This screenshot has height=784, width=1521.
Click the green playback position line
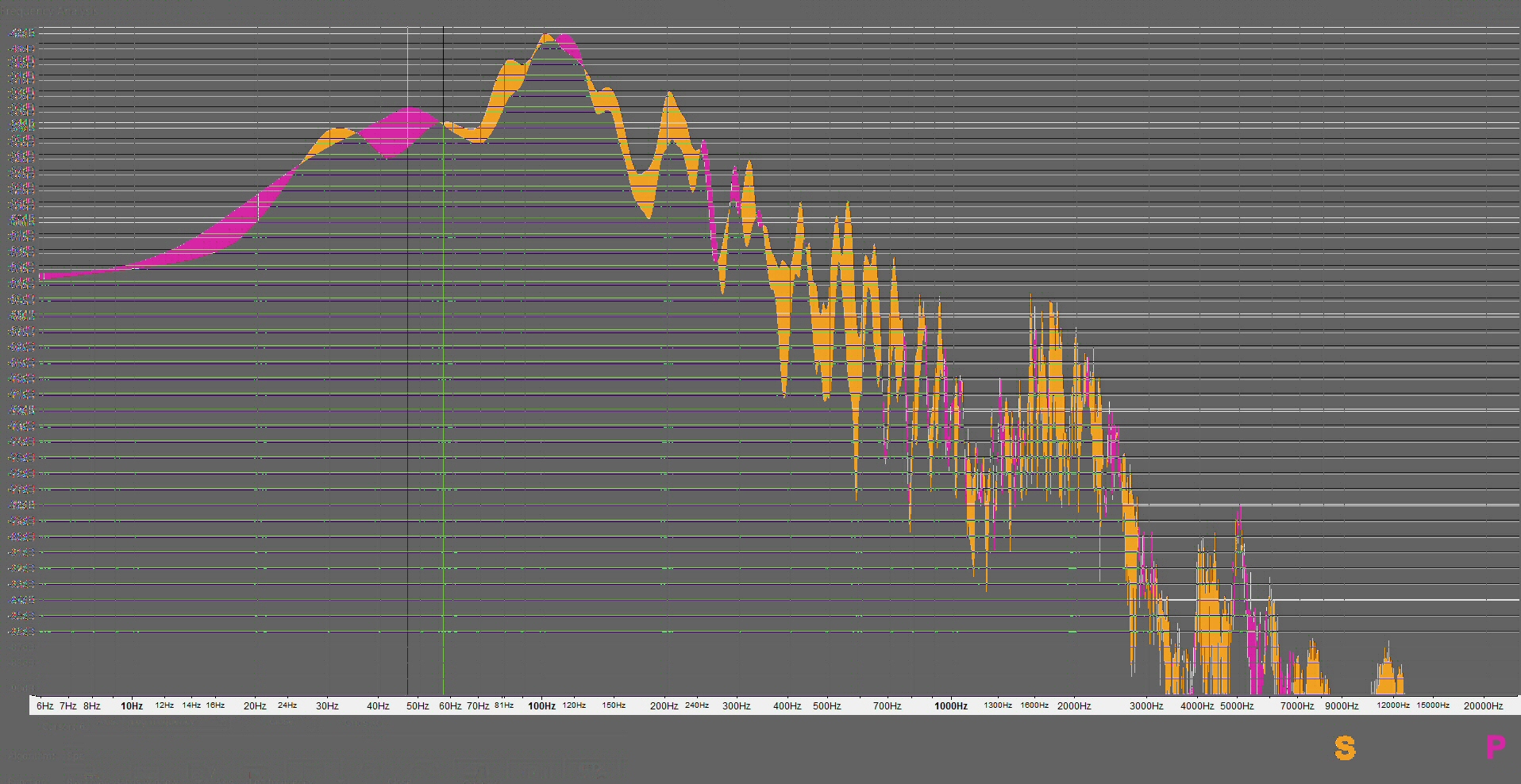tap(443, 357)
